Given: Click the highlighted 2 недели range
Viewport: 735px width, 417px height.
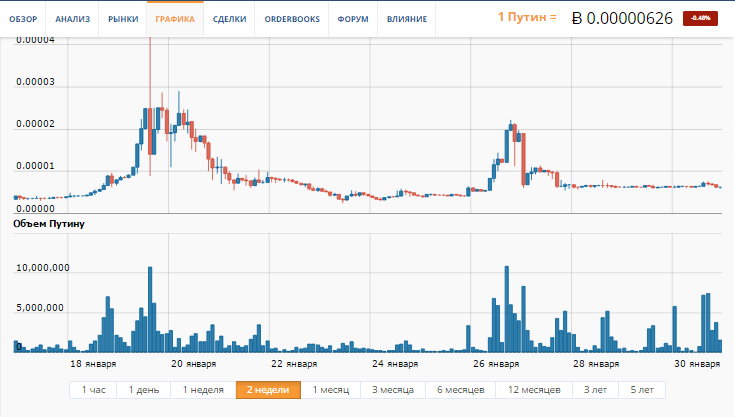Looking at the screenshot, I should (x=268, y=390).
